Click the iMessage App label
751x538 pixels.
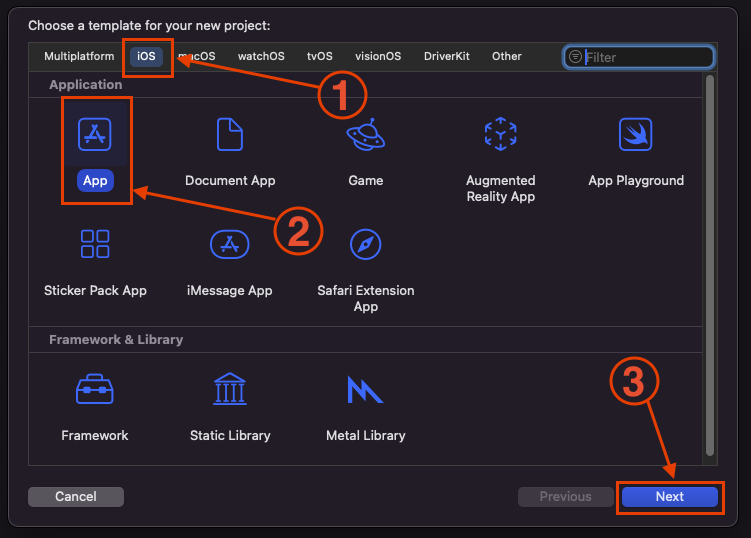(229, 291)
